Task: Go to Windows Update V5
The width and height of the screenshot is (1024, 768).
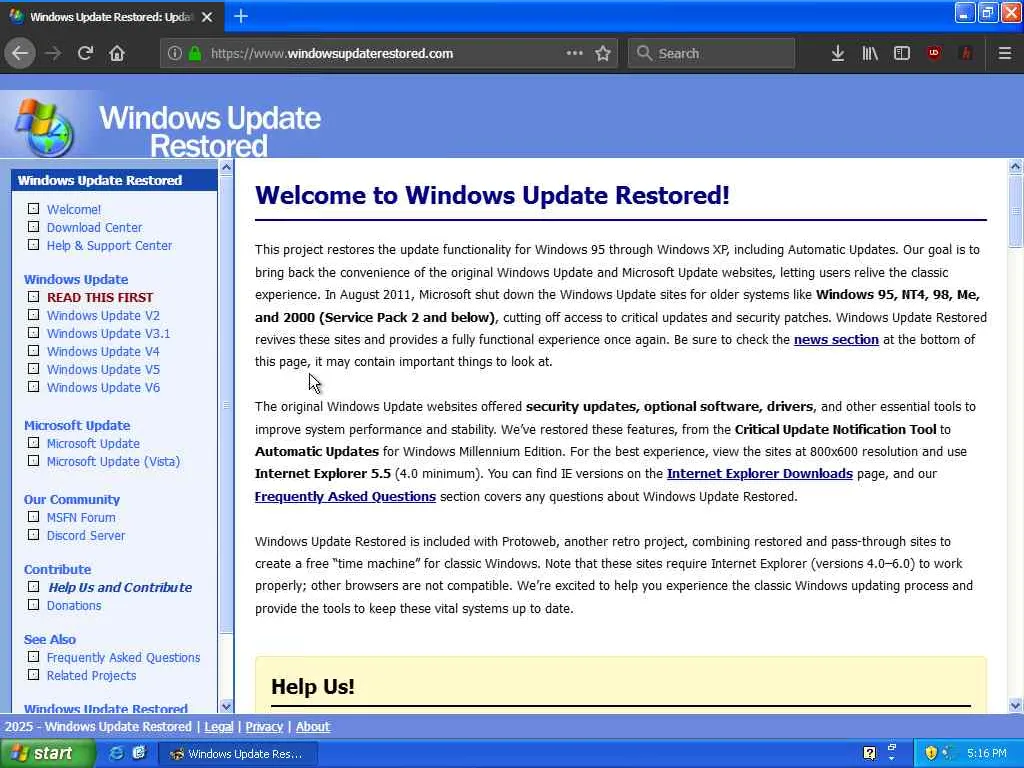Action: pyautogui.click(x=103, y=370)
